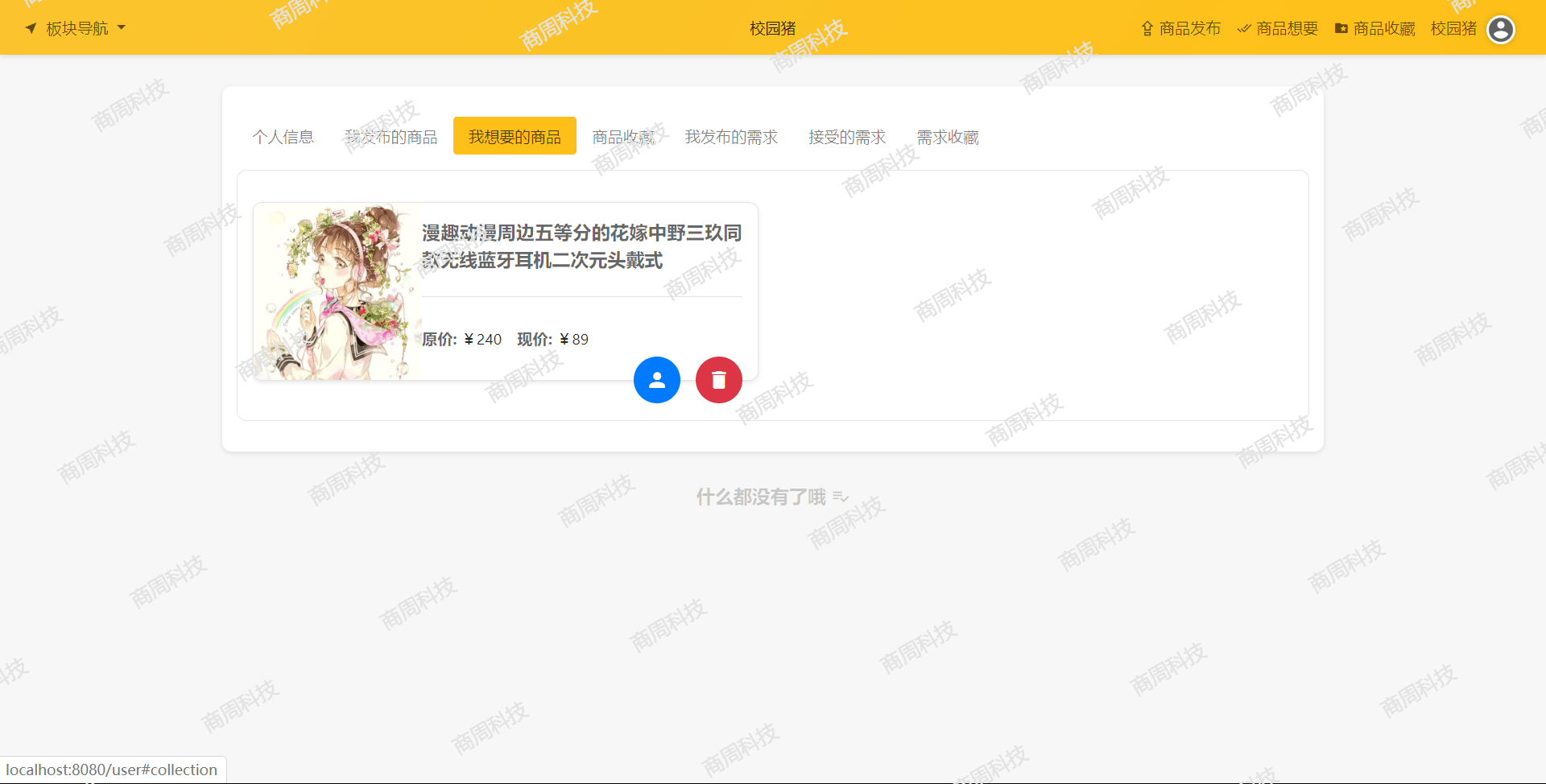
Task: Open the user avatar account icon
Action: (x=1501, y=30)
